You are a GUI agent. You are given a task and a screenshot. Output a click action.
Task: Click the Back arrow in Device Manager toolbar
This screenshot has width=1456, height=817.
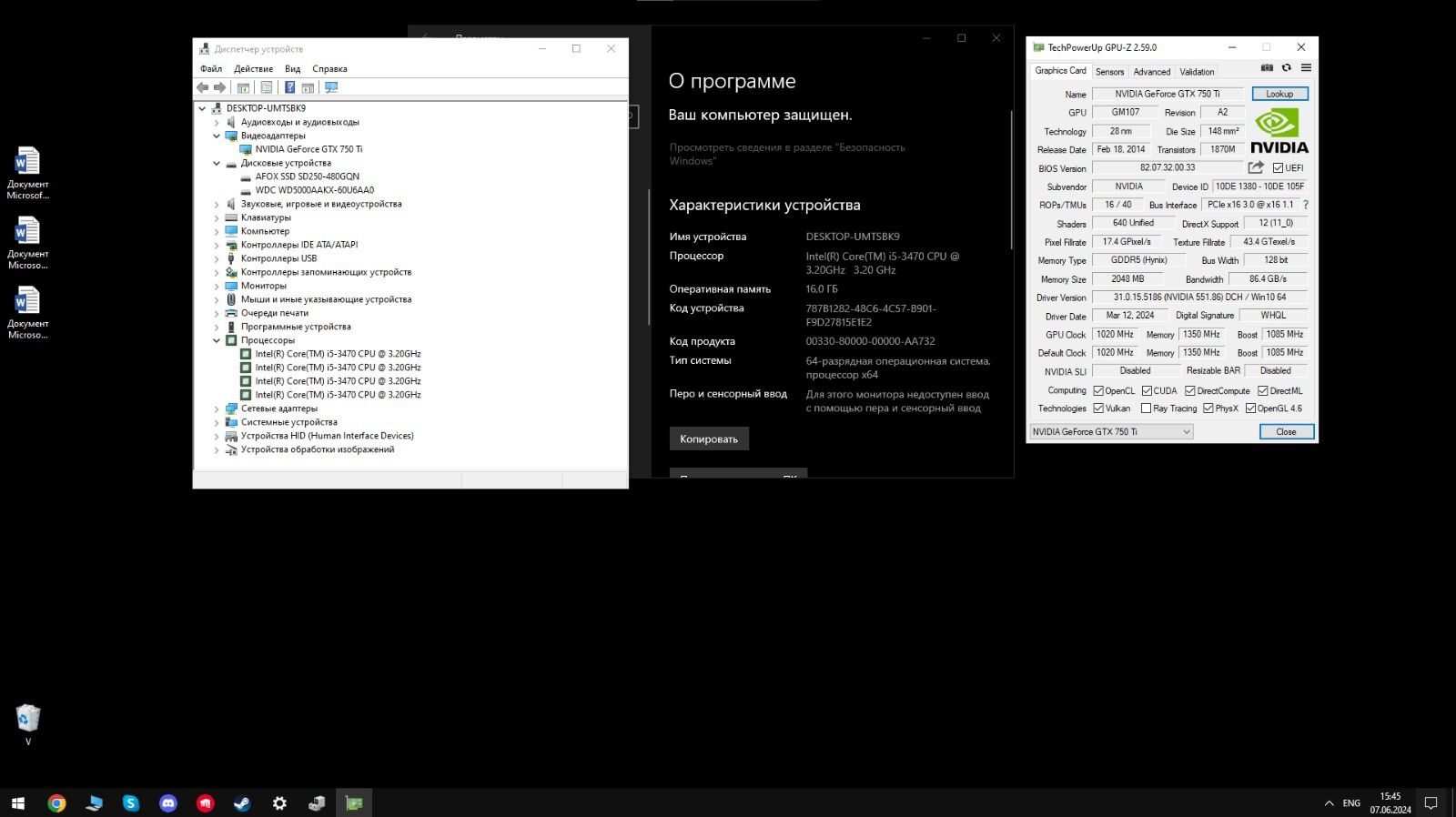pos(202,87)
